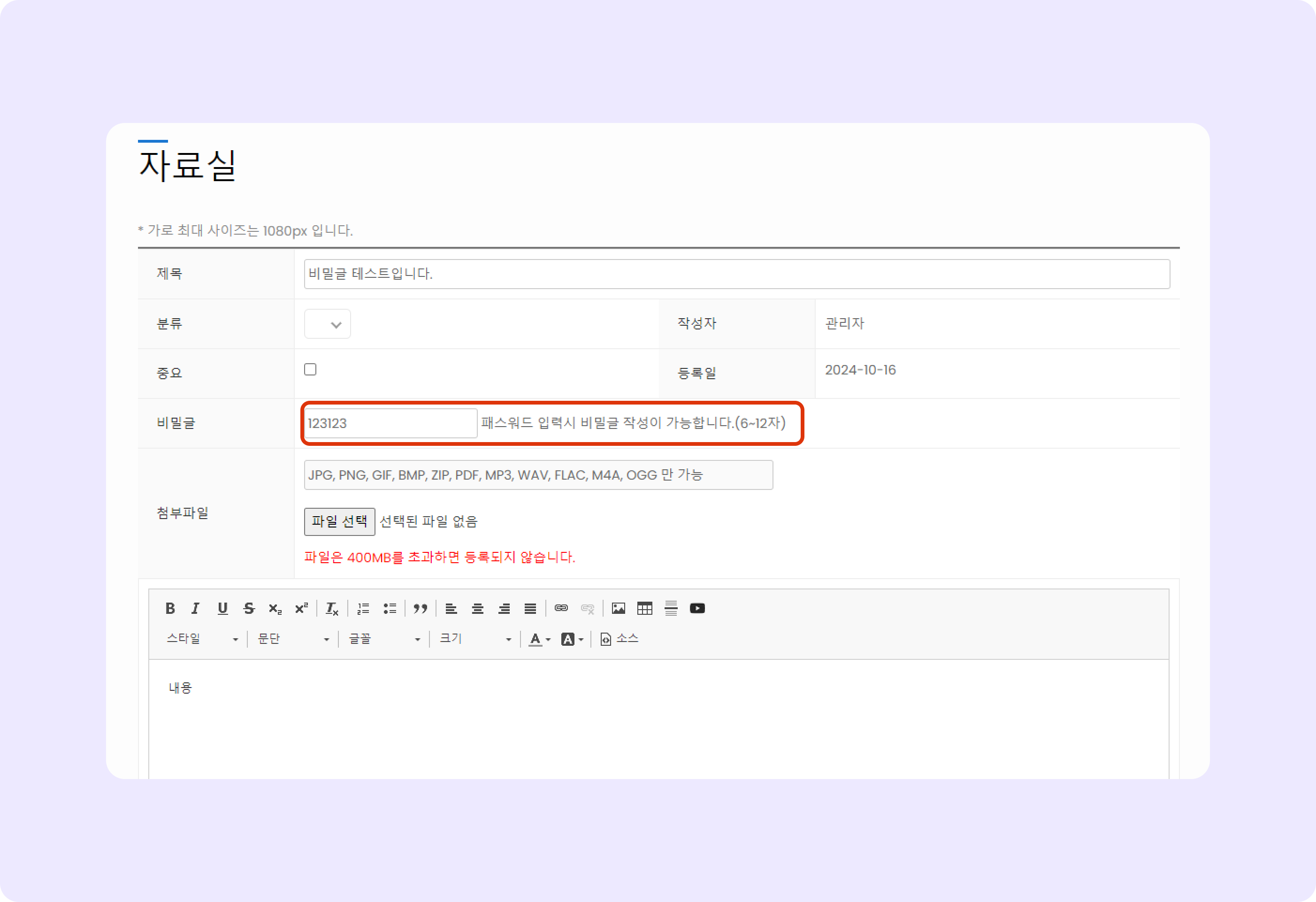Viewport: 1316px width, 902px height.
Task: Apply strikethrough text formatting
Action: click(249, 608)
